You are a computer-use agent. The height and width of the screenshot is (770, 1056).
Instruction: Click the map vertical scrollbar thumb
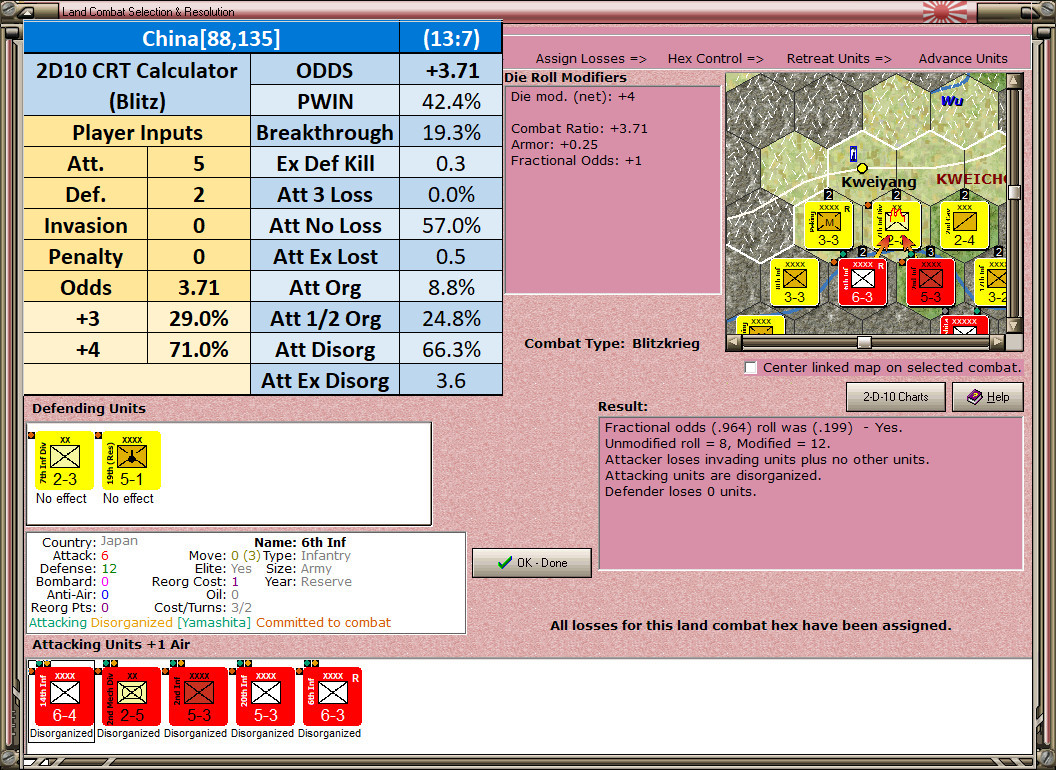[x=1014, y=192]
